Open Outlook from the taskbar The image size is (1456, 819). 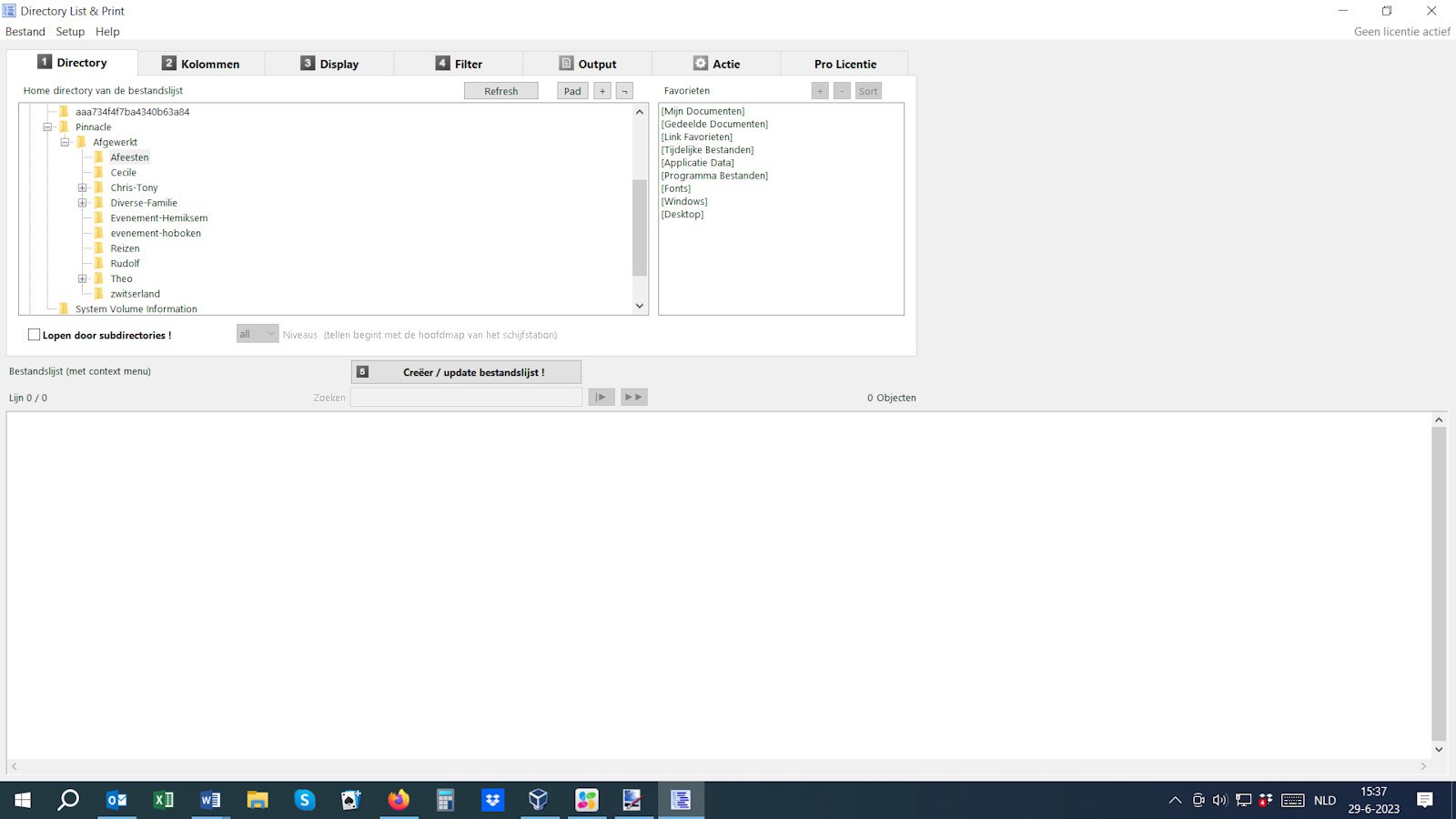pos(116,800)
